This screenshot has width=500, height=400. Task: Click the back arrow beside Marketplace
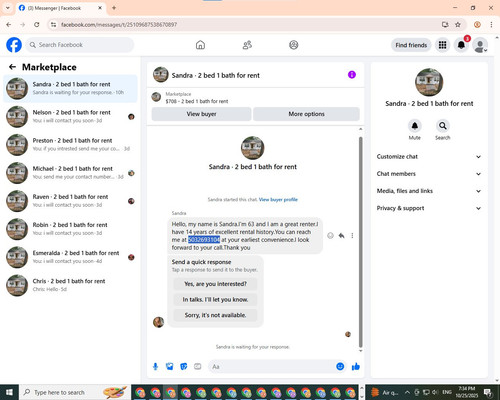(x=12, y=67)
